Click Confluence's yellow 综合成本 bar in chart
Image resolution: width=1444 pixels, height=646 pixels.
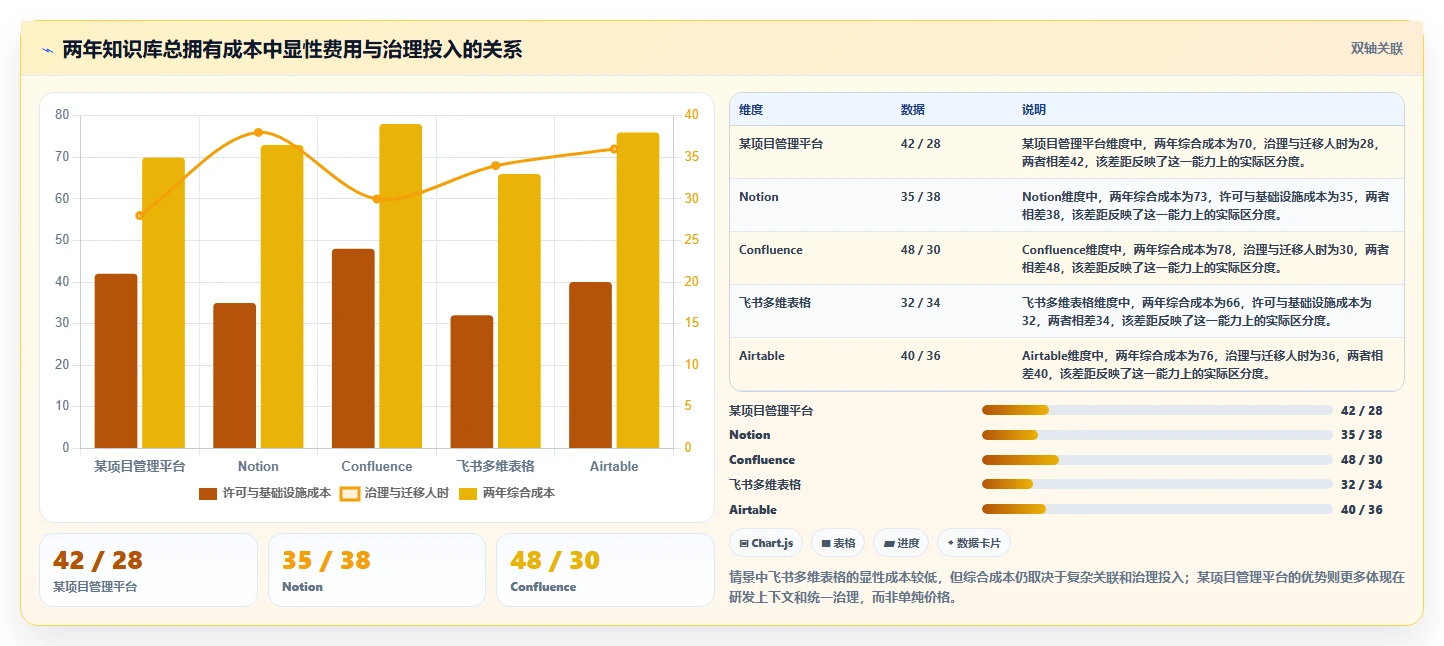(x=400, y=286)
